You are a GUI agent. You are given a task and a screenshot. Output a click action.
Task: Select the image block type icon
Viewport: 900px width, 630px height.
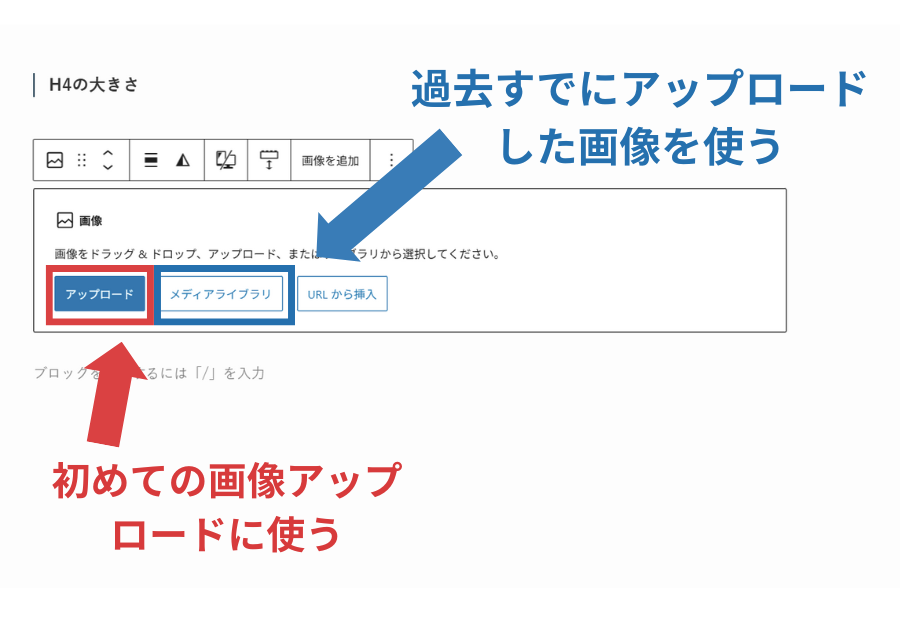click(x=54, y=160)
